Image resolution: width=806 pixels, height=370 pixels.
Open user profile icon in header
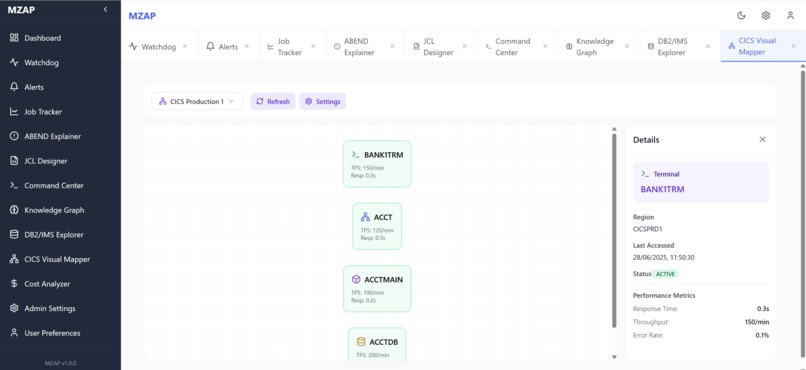[x=791, y=15]
